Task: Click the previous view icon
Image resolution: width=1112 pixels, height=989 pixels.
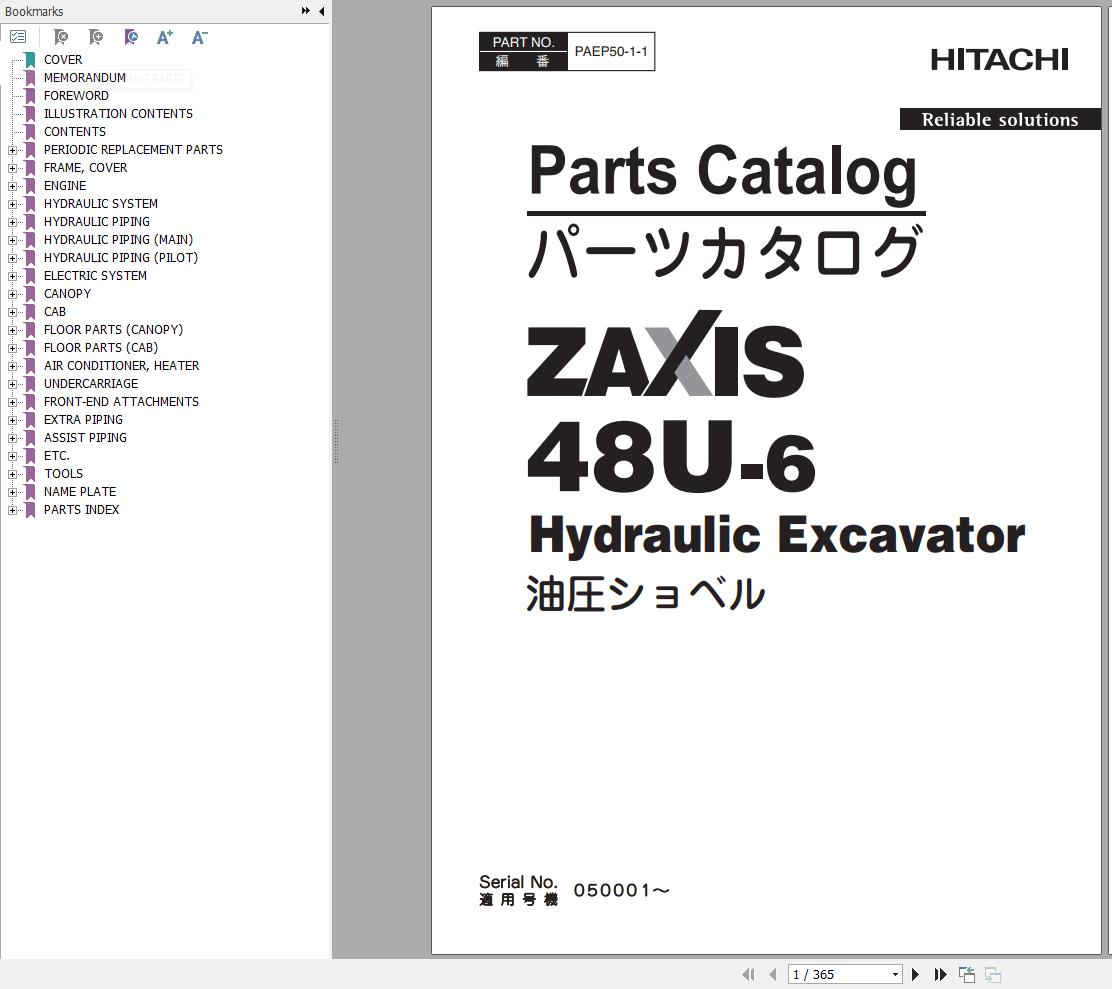Action: tap(967, 974)
